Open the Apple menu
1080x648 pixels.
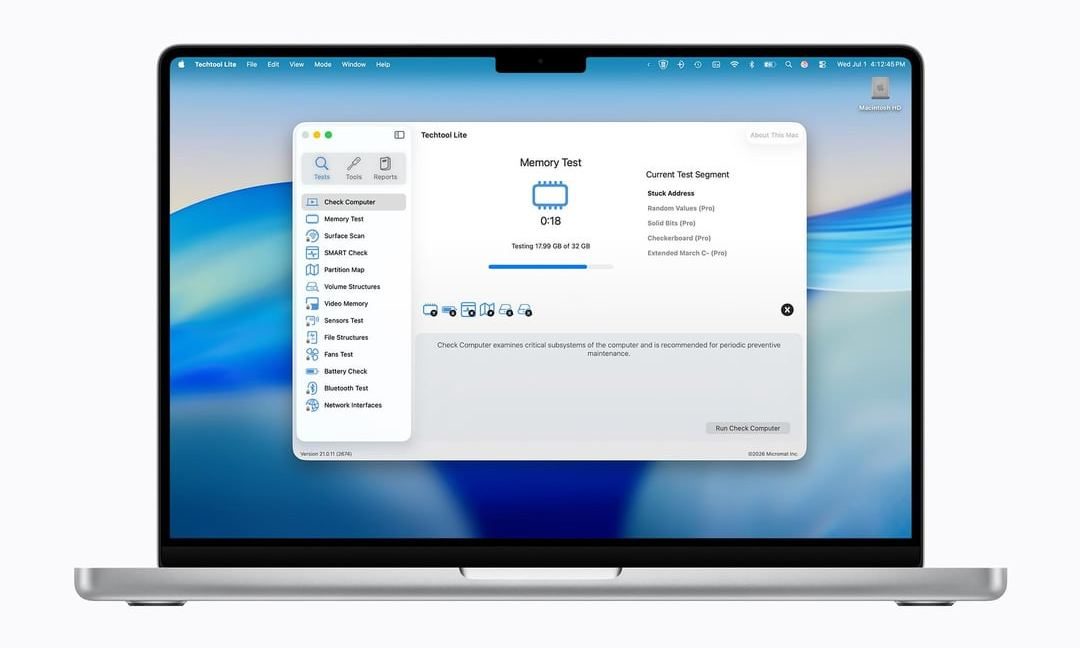coord(182,64)
